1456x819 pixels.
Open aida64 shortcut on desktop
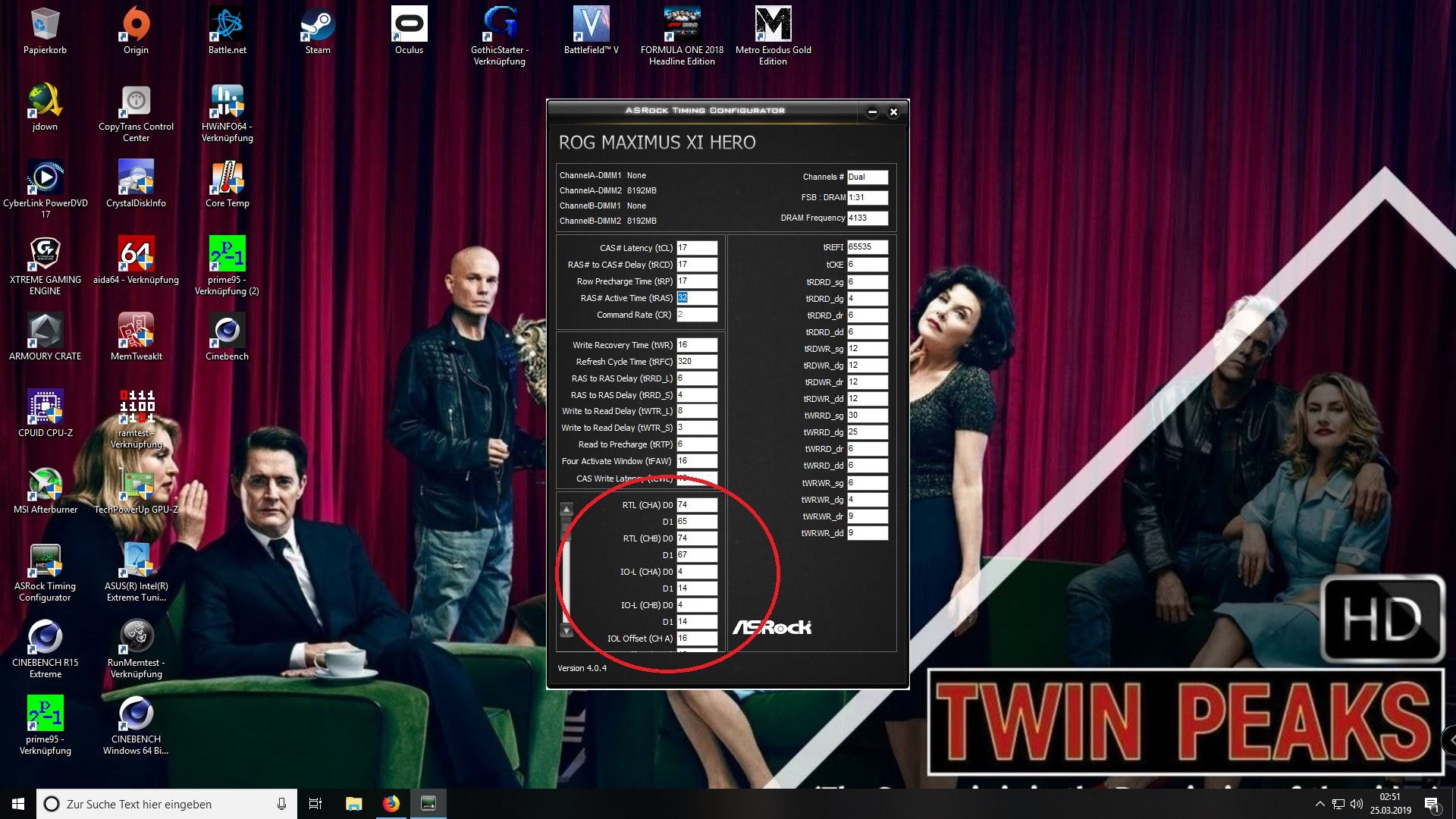(136, 261)
